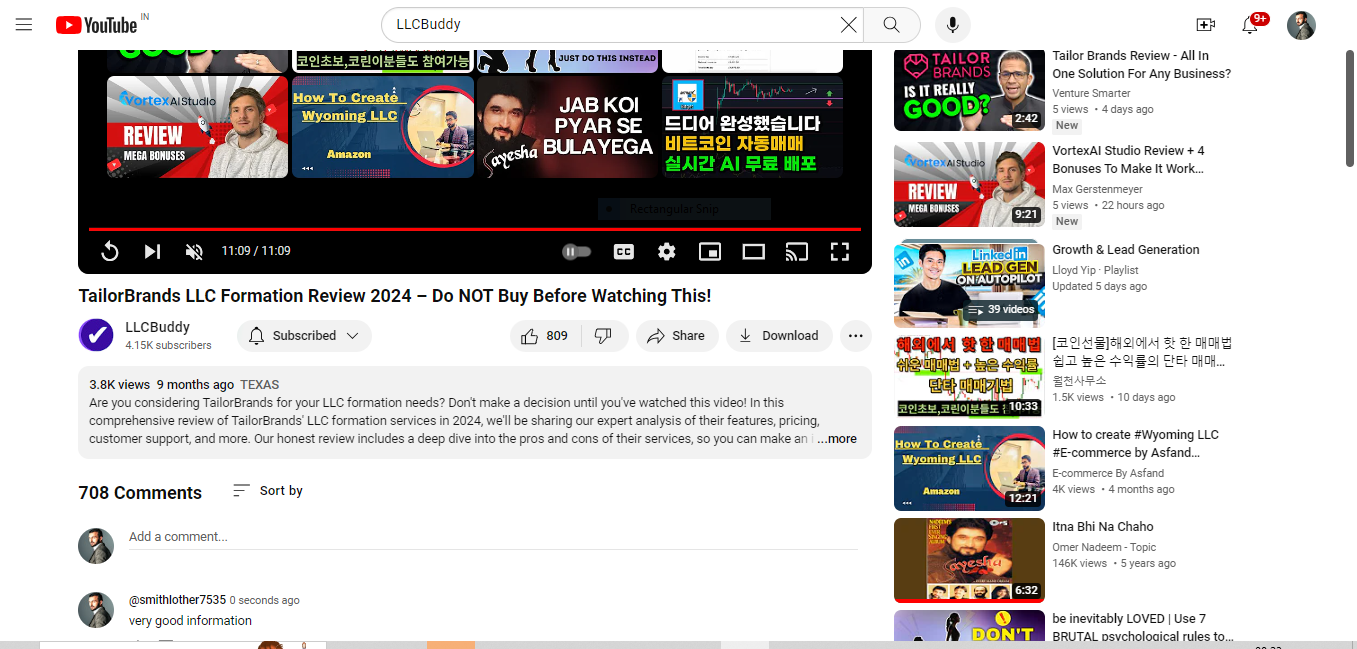
Task: Open player settings gear
Action: point(667,252)
